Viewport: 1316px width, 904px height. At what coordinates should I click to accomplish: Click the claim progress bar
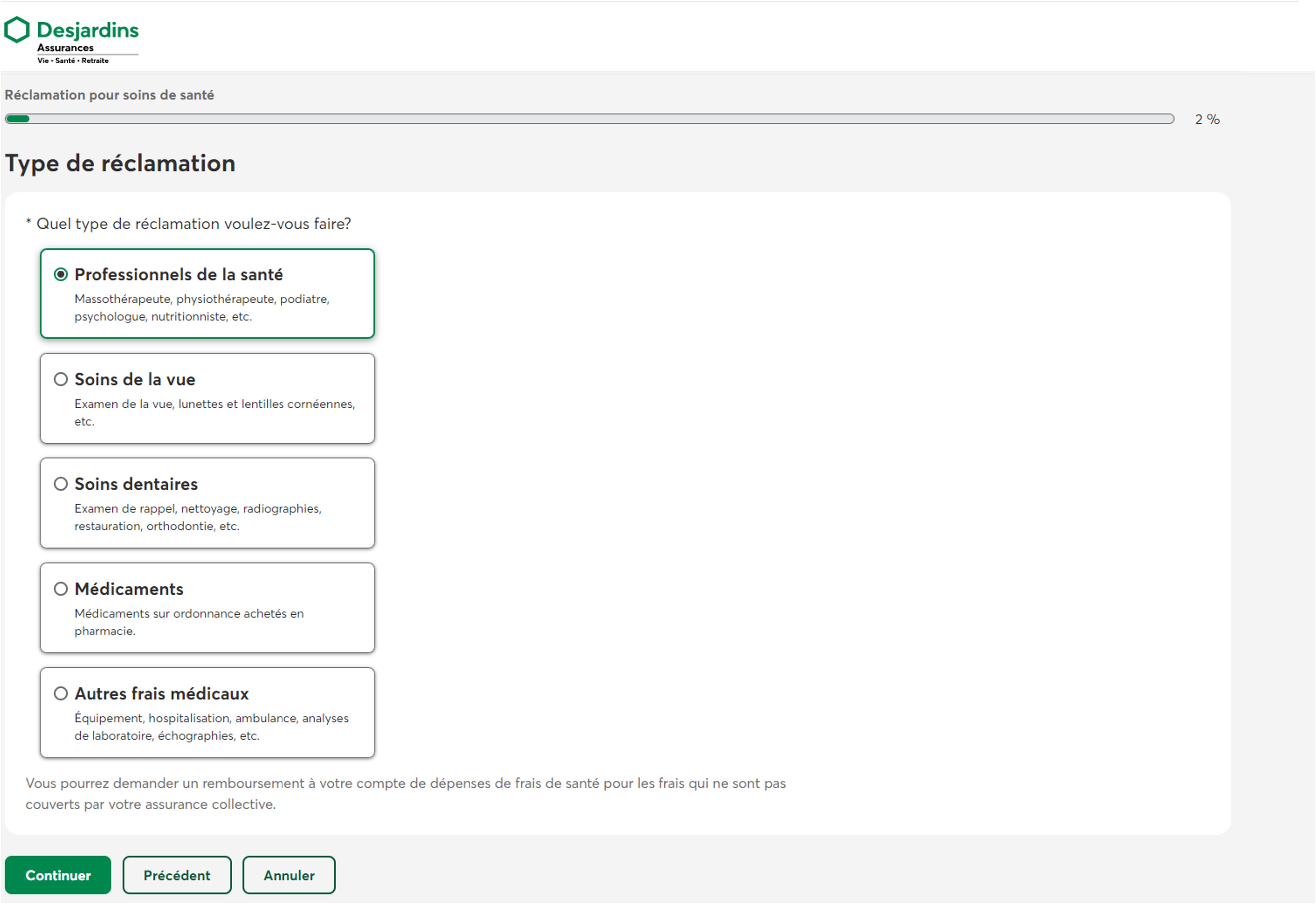coord(589,119)
